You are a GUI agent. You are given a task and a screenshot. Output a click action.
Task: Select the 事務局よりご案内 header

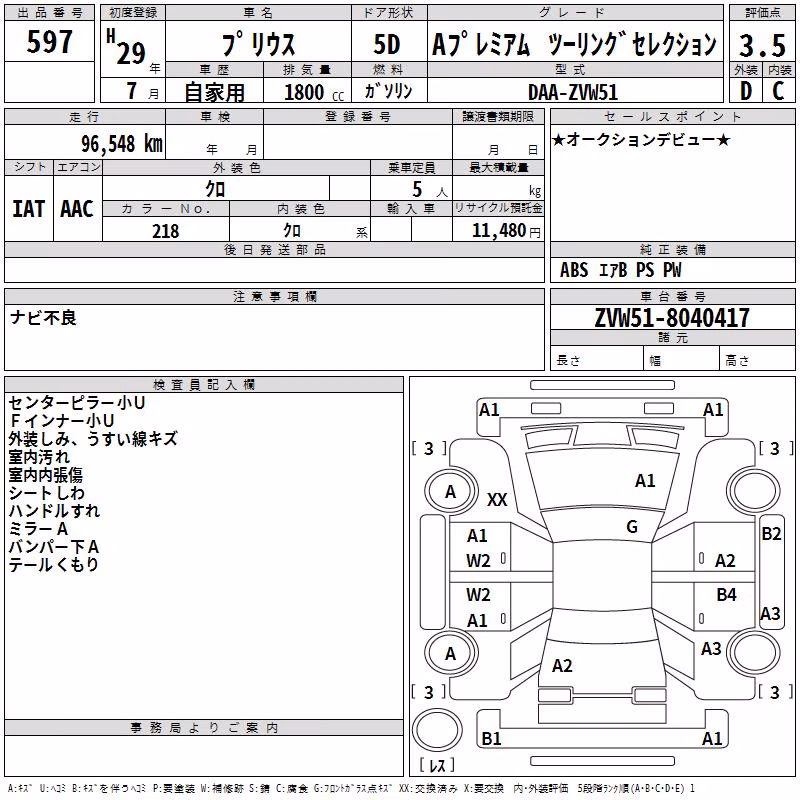click(204, 728)
